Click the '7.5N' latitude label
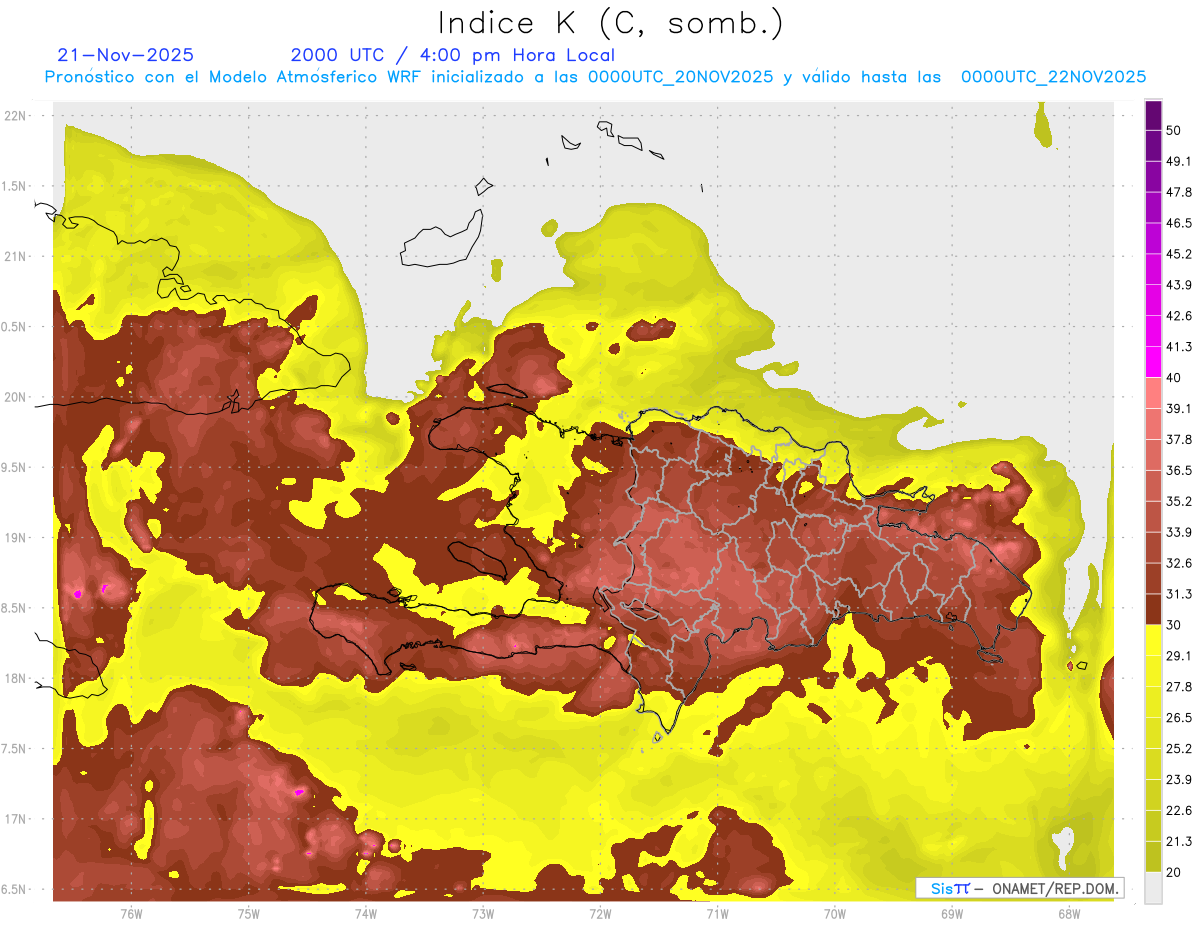 pos(15,750)
